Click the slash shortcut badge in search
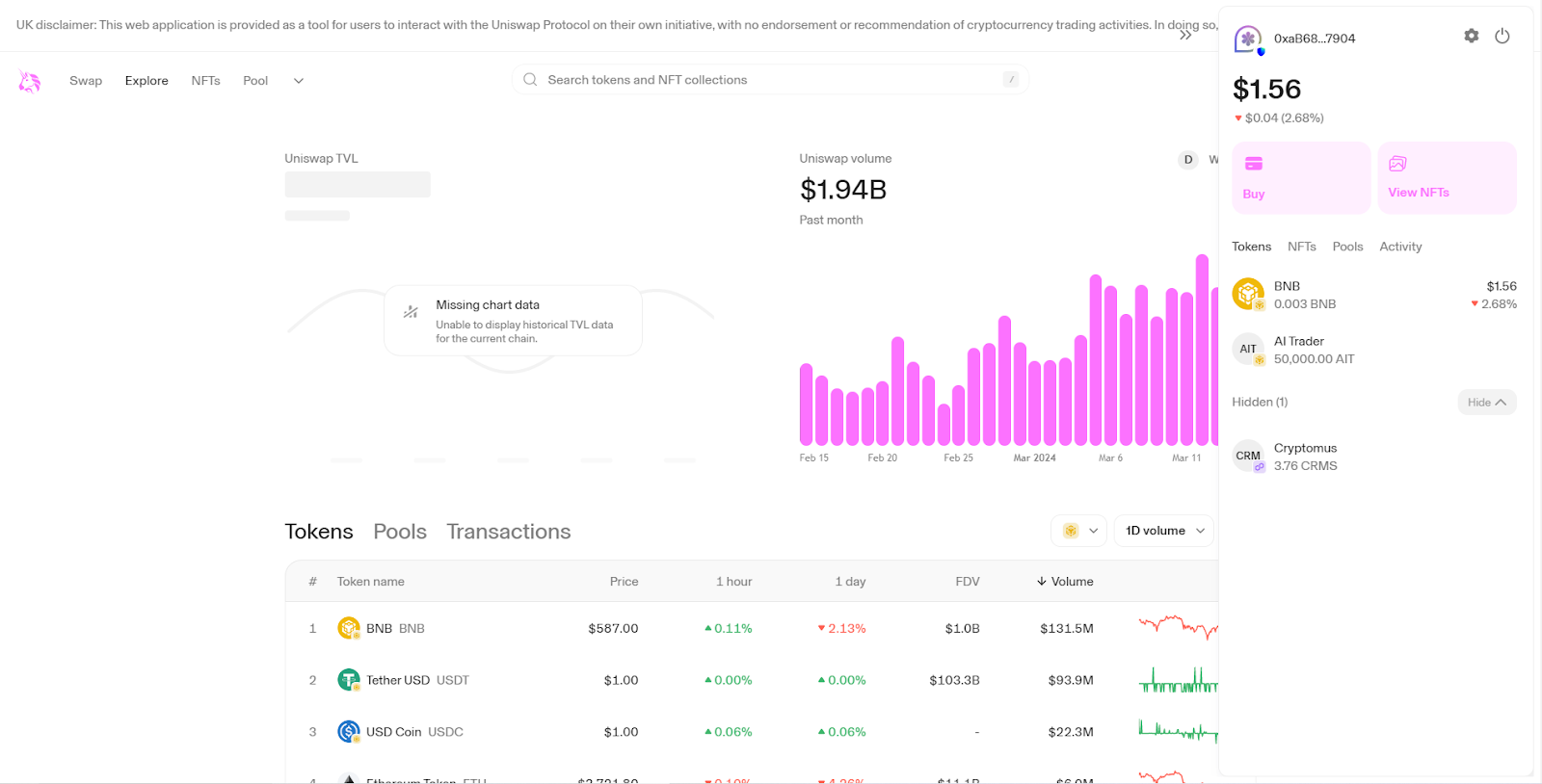The width and height of the screenshot is (1542, 784). click(x=1010, y=80)
